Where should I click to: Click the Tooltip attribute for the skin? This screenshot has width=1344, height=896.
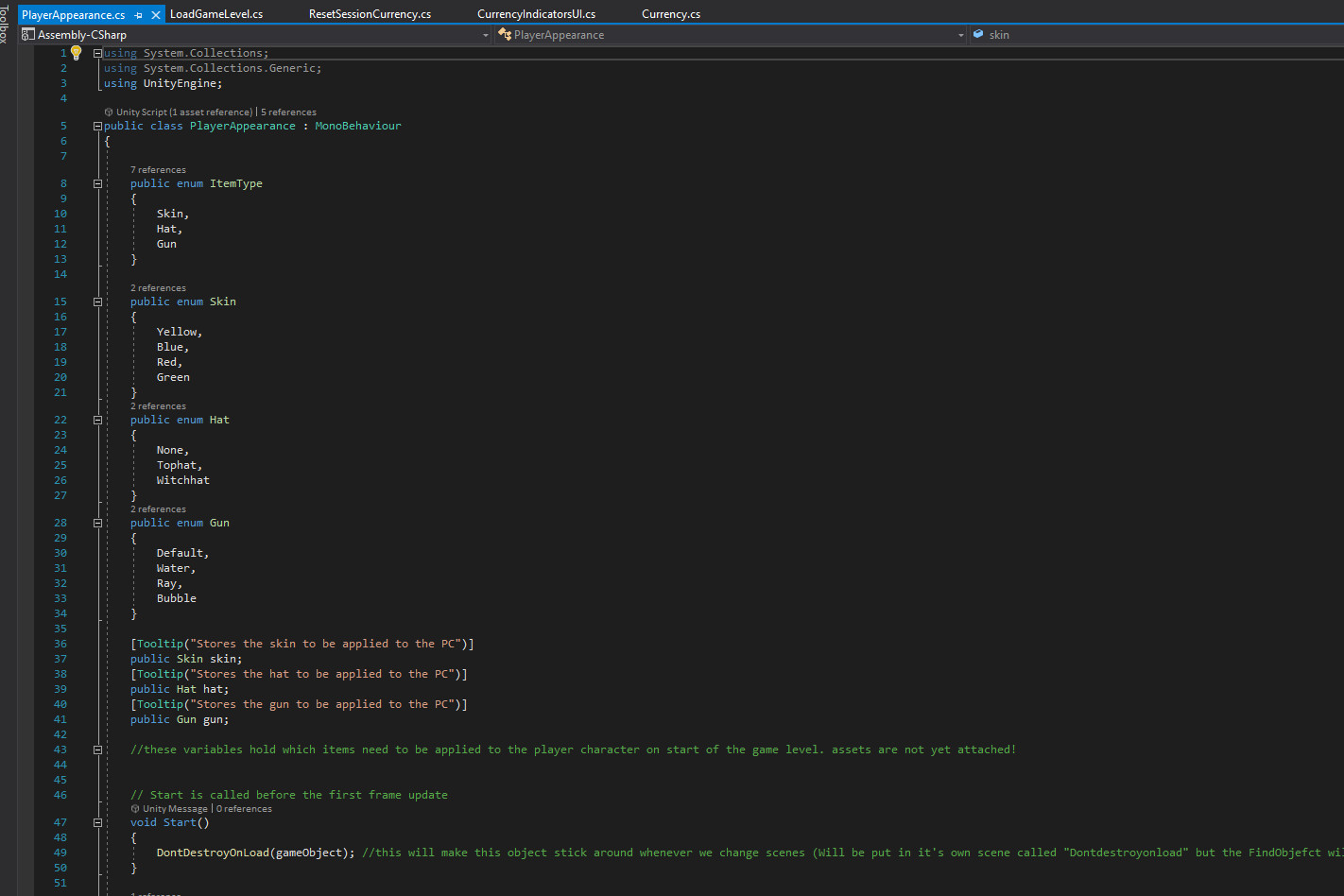point(302,644)
